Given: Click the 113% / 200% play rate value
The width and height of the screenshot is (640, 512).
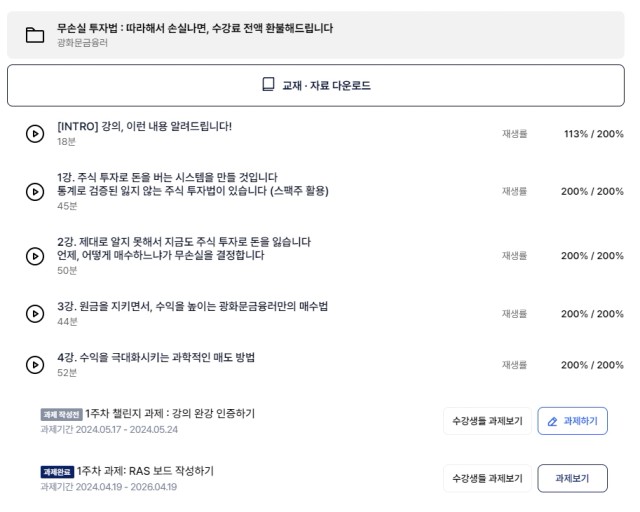Looking at the screenshot, I should [x=593, y=134].
